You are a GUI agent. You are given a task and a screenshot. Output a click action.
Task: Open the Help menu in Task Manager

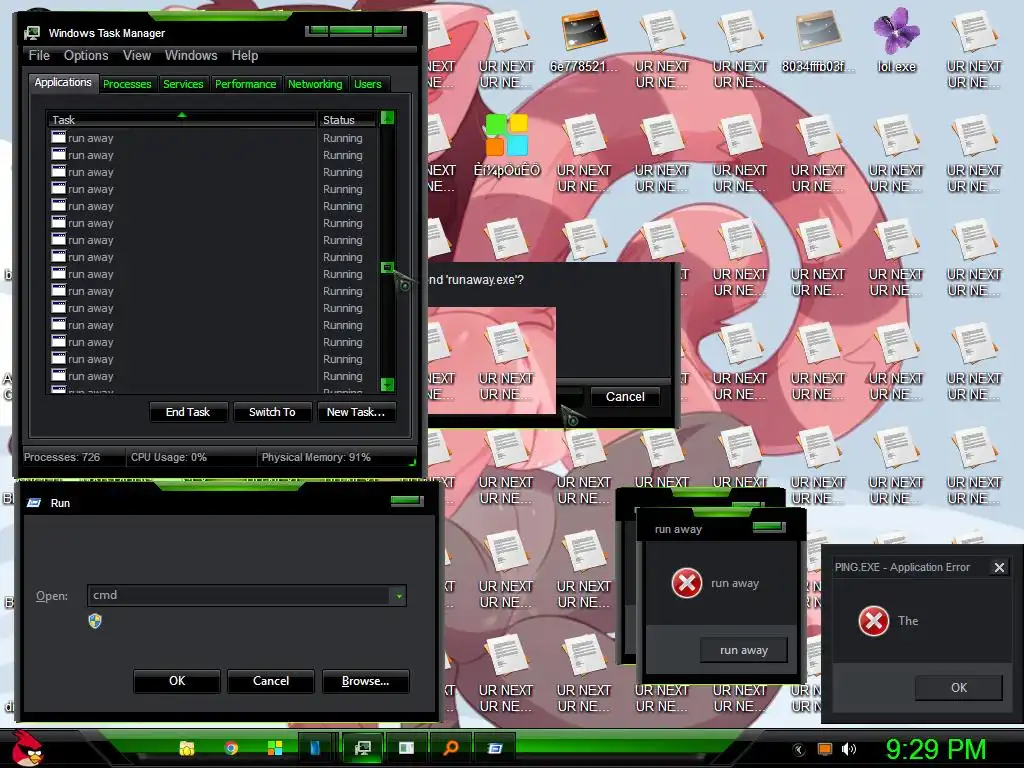click(245, 56)
